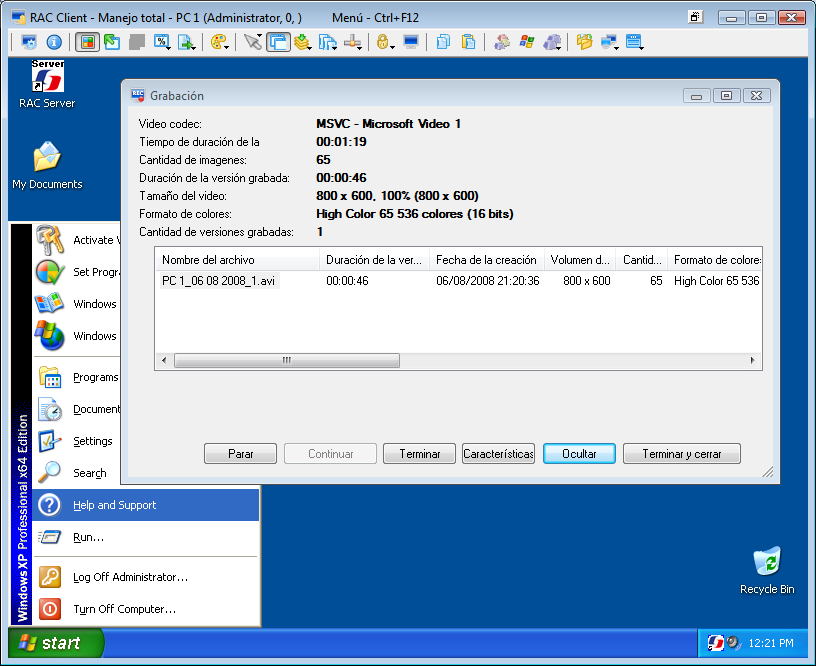The image size is (816, 666).
Task: Click the paste clipboard icon in toolbar
Action: (x=468, y=42)
